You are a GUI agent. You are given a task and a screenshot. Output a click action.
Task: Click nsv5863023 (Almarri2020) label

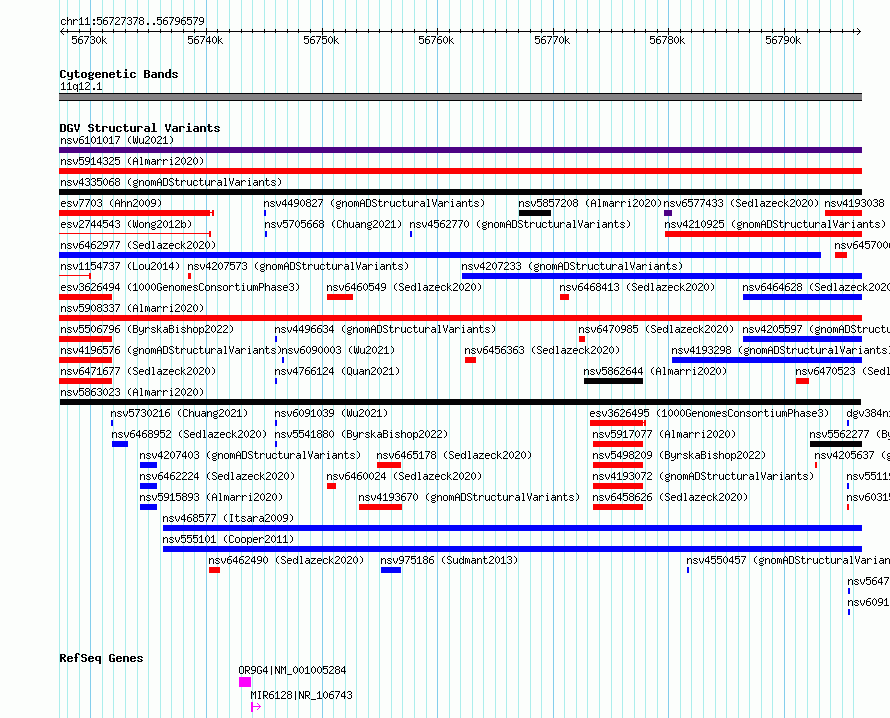pyautogui.click(x=132, y=392)
